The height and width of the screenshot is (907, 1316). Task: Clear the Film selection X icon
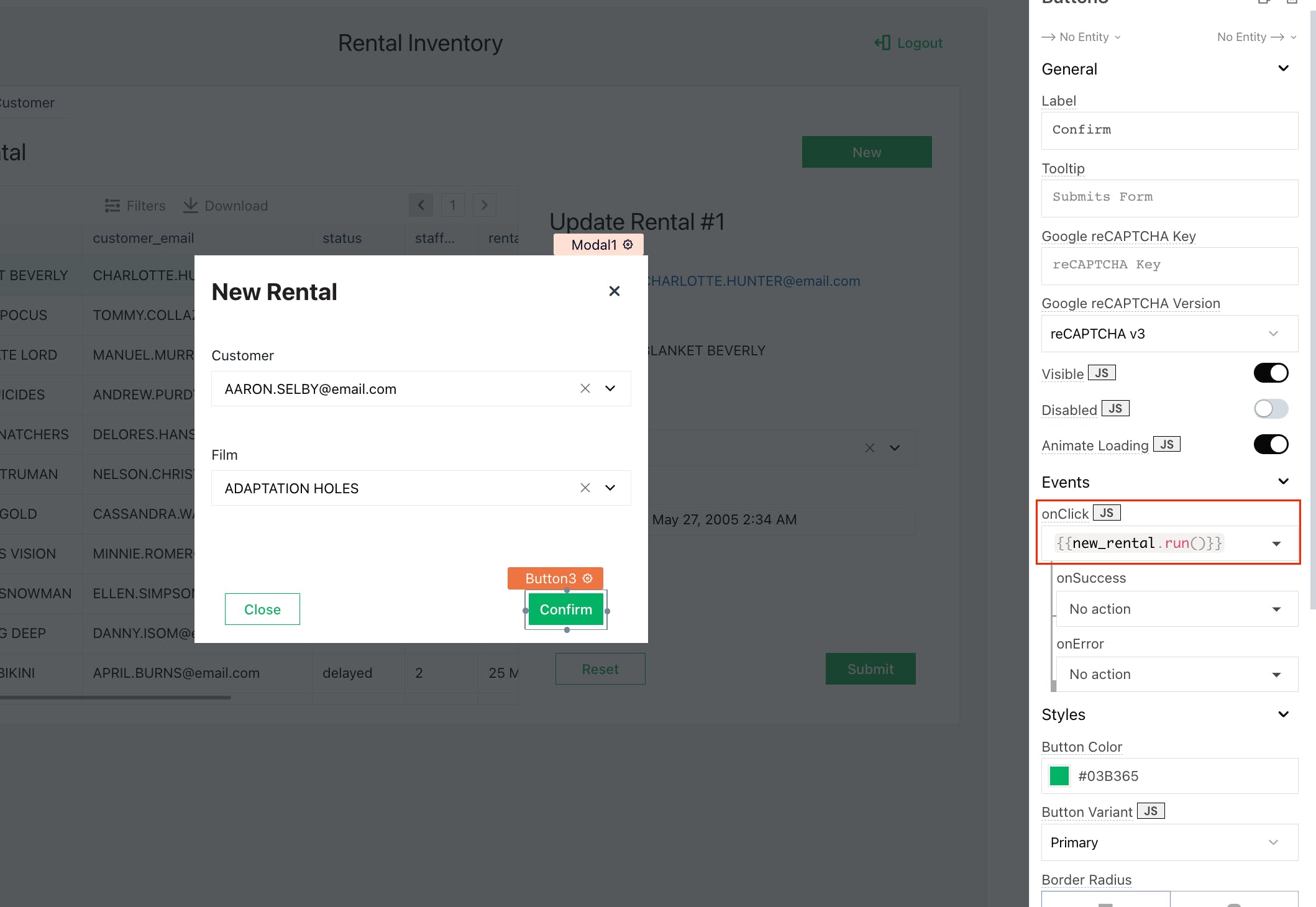pyautogui.click(x=585, y=488)
